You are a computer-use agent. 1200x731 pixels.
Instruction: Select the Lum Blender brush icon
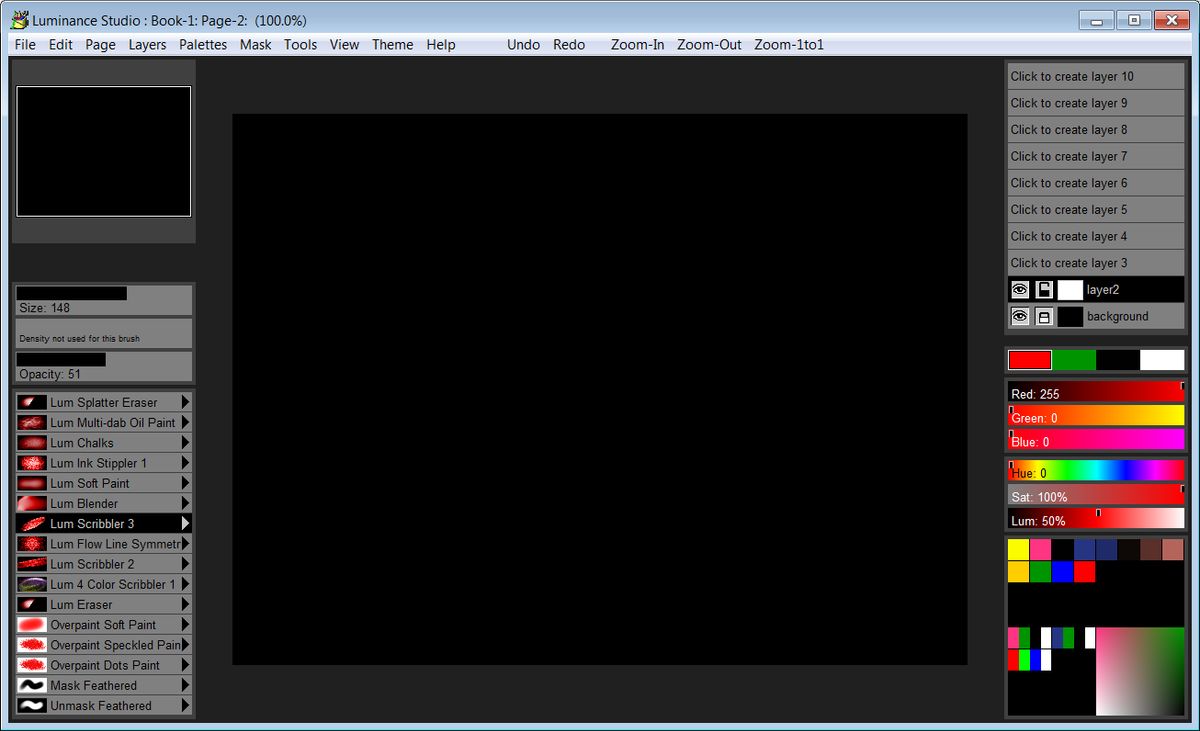[x=32, y=503]
